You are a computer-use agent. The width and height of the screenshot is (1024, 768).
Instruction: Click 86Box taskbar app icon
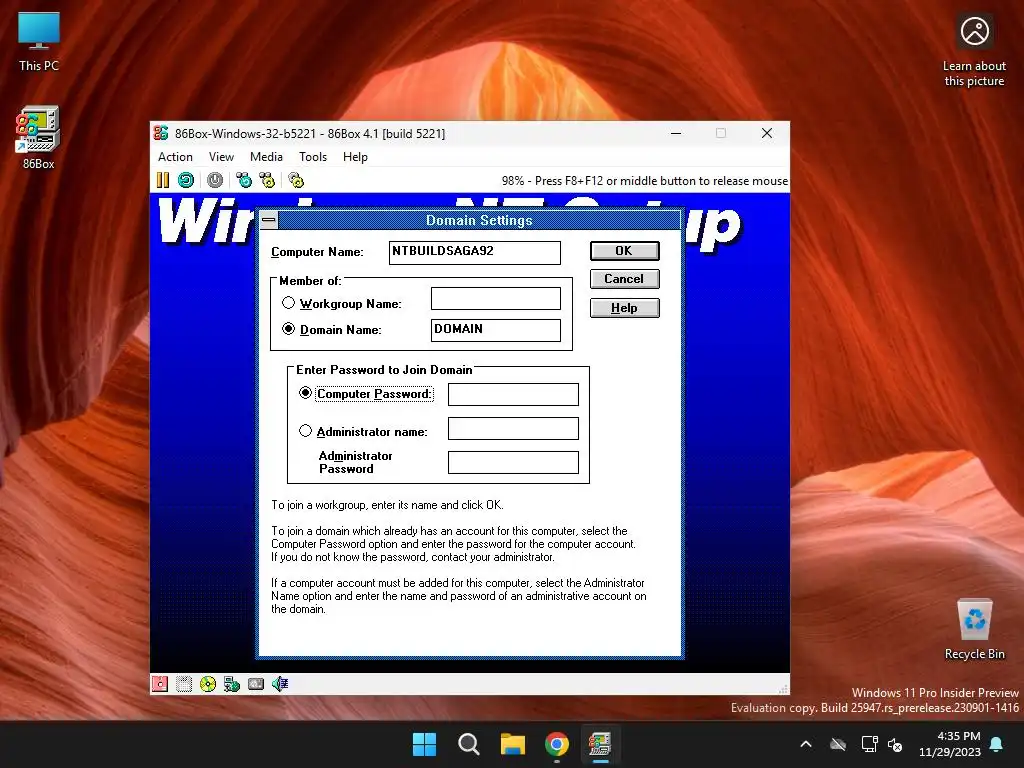600,744
